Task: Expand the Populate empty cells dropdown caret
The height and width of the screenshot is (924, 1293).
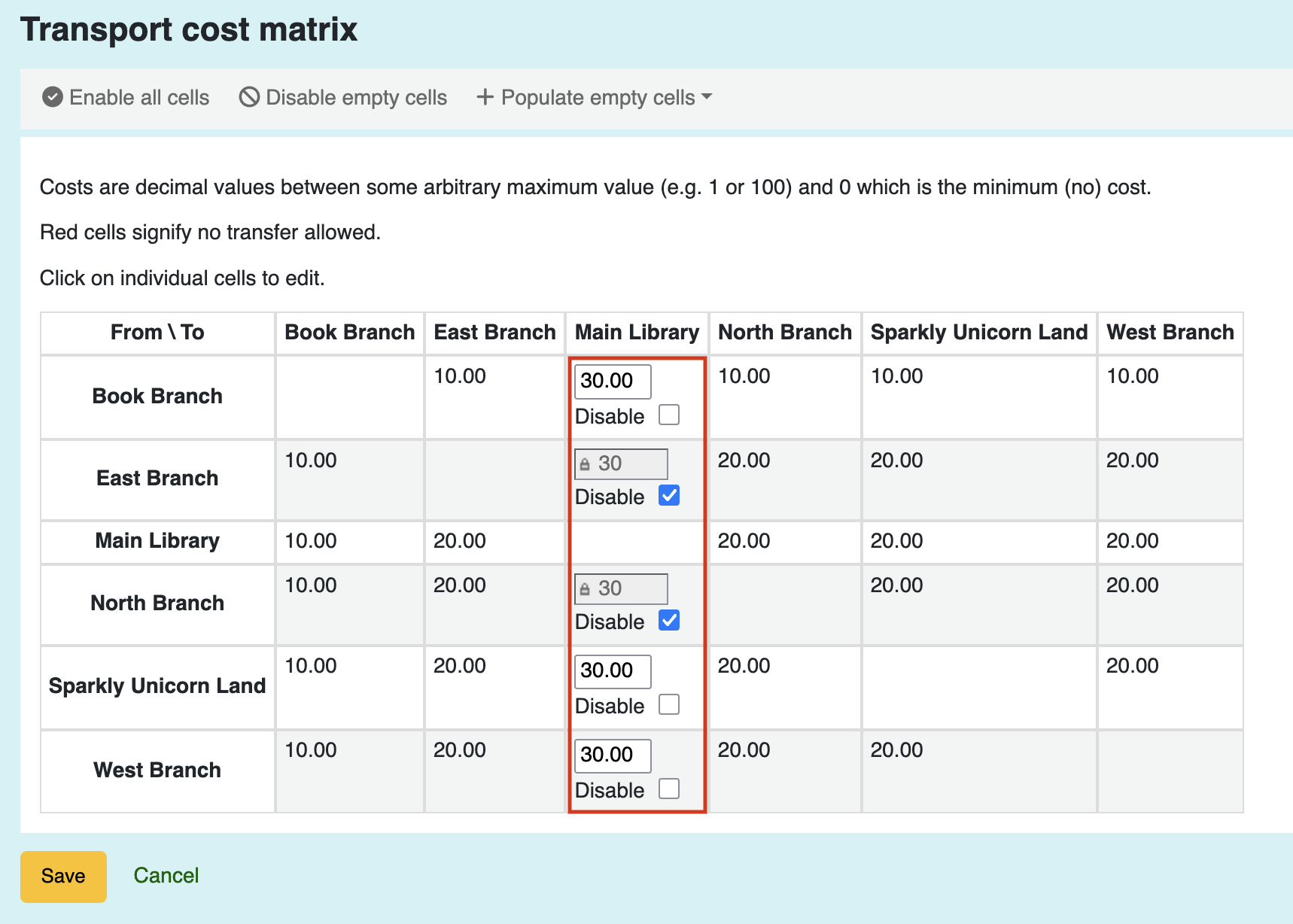Action: click(706, 97)
